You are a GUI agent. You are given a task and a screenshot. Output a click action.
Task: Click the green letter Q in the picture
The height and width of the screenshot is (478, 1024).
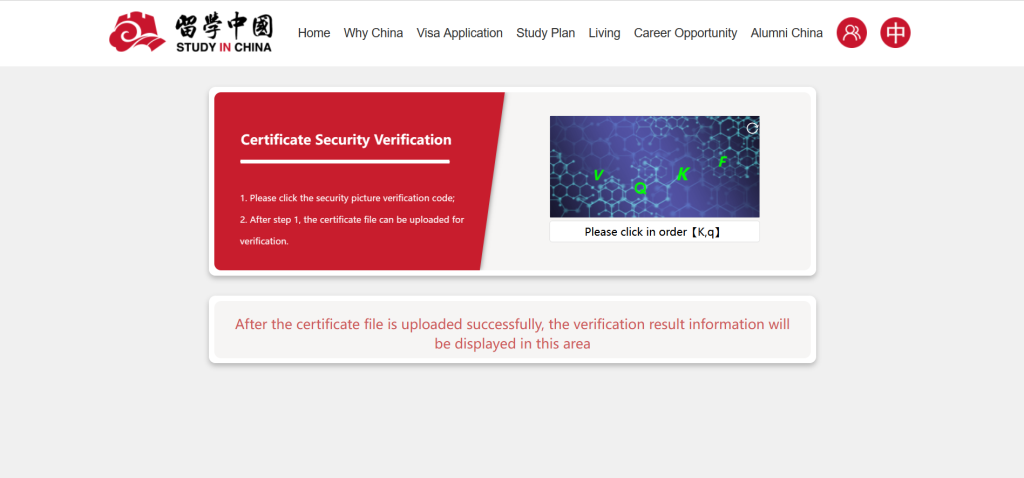point(640,187)
